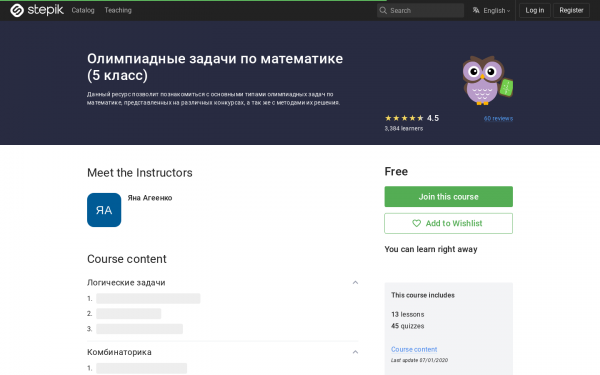600x375 pixels.
Task: Click the Free price label
Action: click(x=396, y=171)
